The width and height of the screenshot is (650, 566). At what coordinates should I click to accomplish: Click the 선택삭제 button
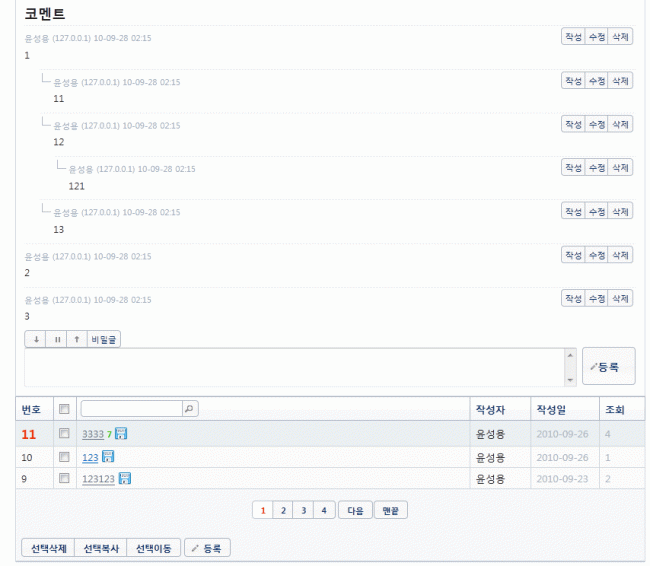point(49,548)
